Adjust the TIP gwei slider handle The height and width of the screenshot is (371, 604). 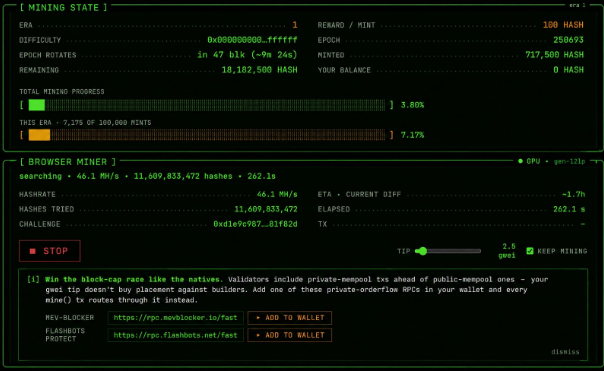tap(423, 251)
